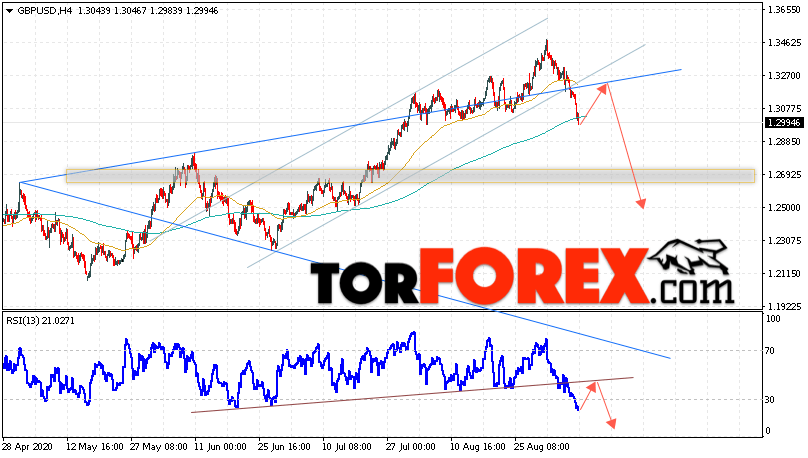Open the chart menu triangle beside GBPUSD
The width and height of the screenshot is (808, 458).
(x=10, y=11)
